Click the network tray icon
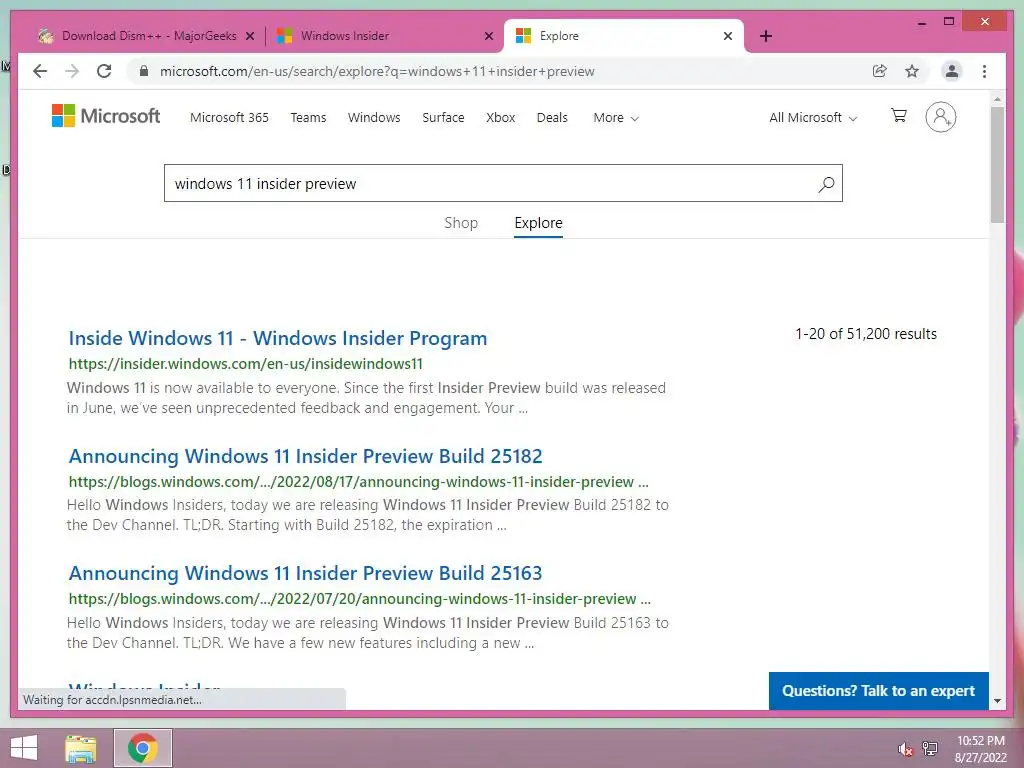Screen dimensions: 1024x768 click(930, 749)
